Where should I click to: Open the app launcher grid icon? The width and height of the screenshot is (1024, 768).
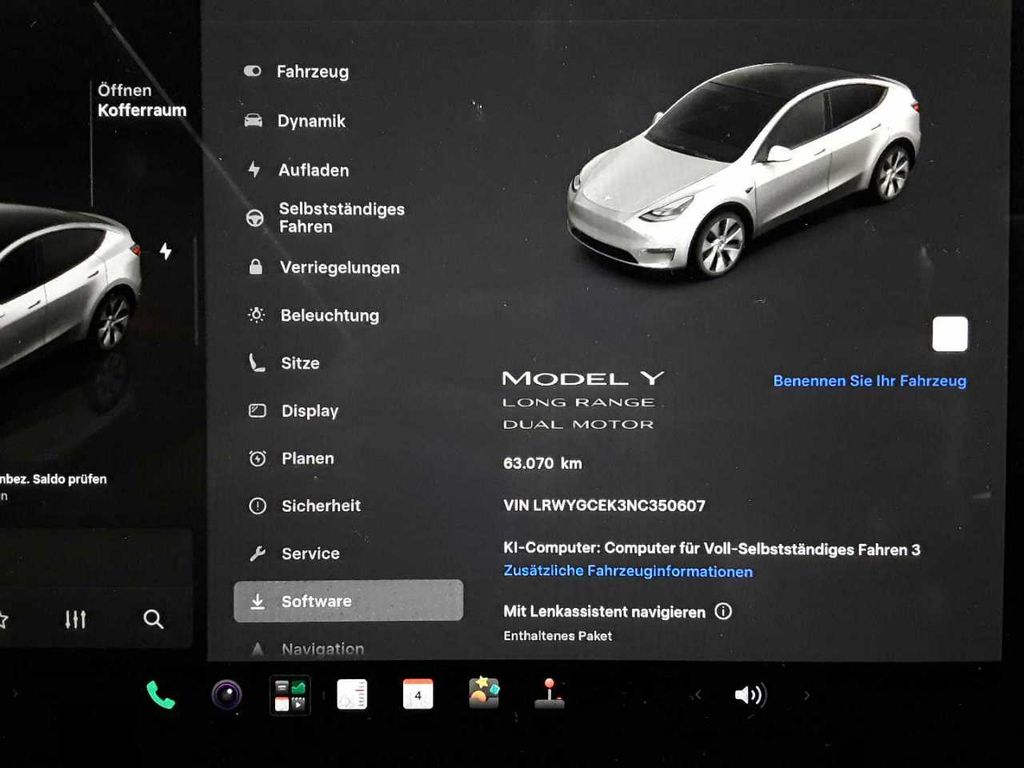click(290, 695)
